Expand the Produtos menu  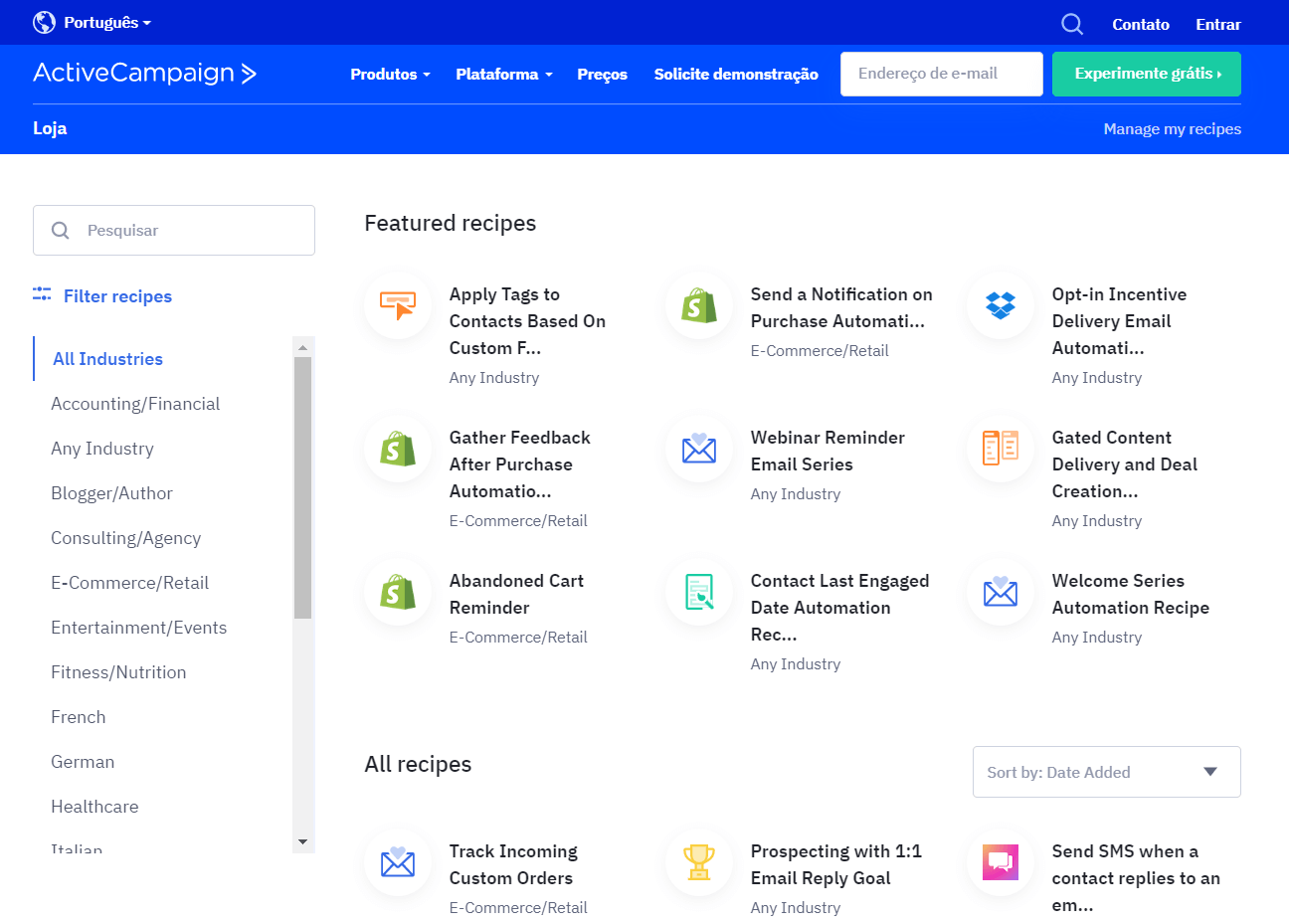390,74
